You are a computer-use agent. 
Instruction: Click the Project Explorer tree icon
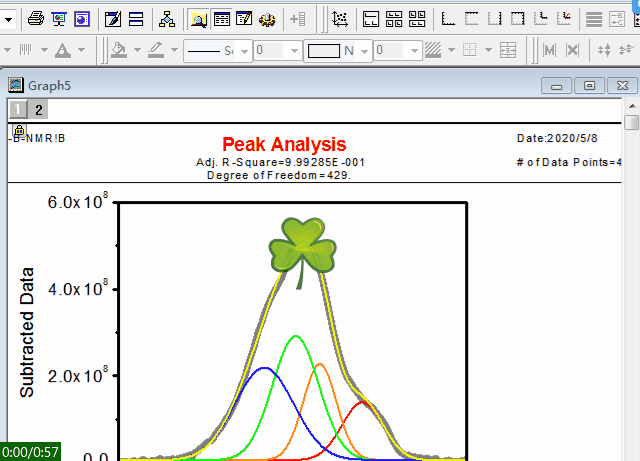(x=167, y=18)
